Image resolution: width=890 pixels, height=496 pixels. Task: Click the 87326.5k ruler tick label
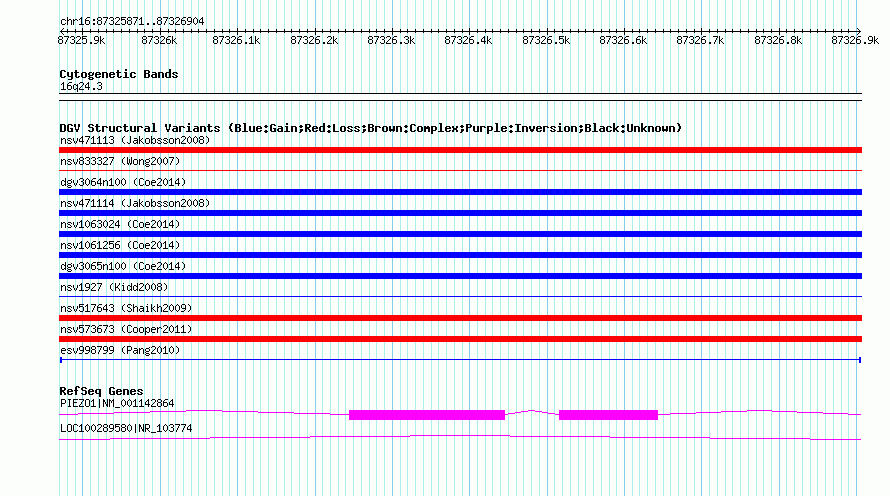coord(546,41)
